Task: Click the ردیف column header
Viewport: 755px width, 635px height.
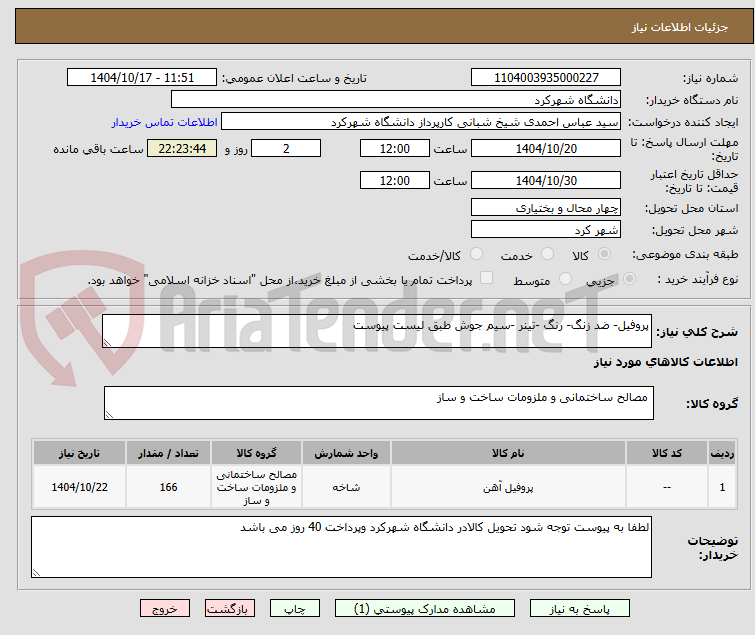Action: 722,453
